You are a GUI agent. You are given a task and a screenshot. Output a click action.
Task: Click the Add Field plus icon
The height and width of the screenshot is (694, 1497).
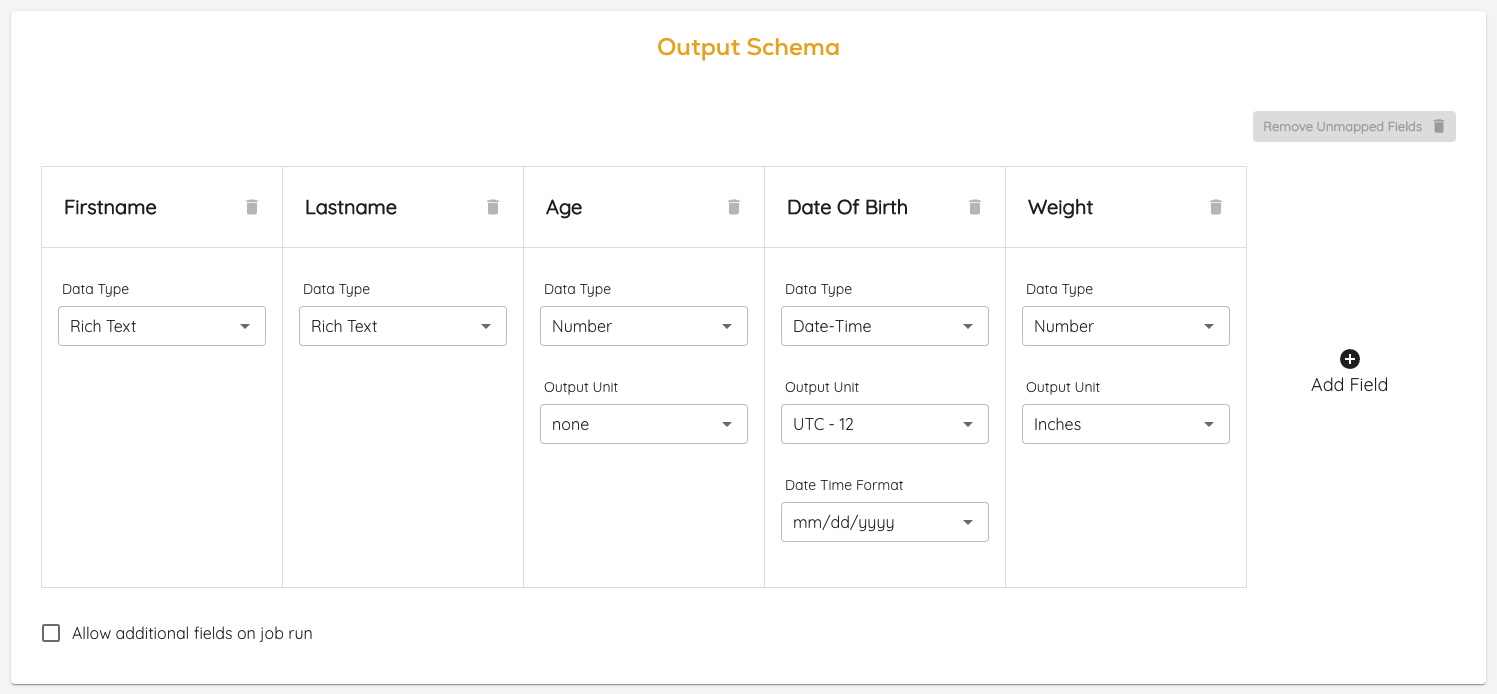pyautogui.click(x=1349, y=359)
